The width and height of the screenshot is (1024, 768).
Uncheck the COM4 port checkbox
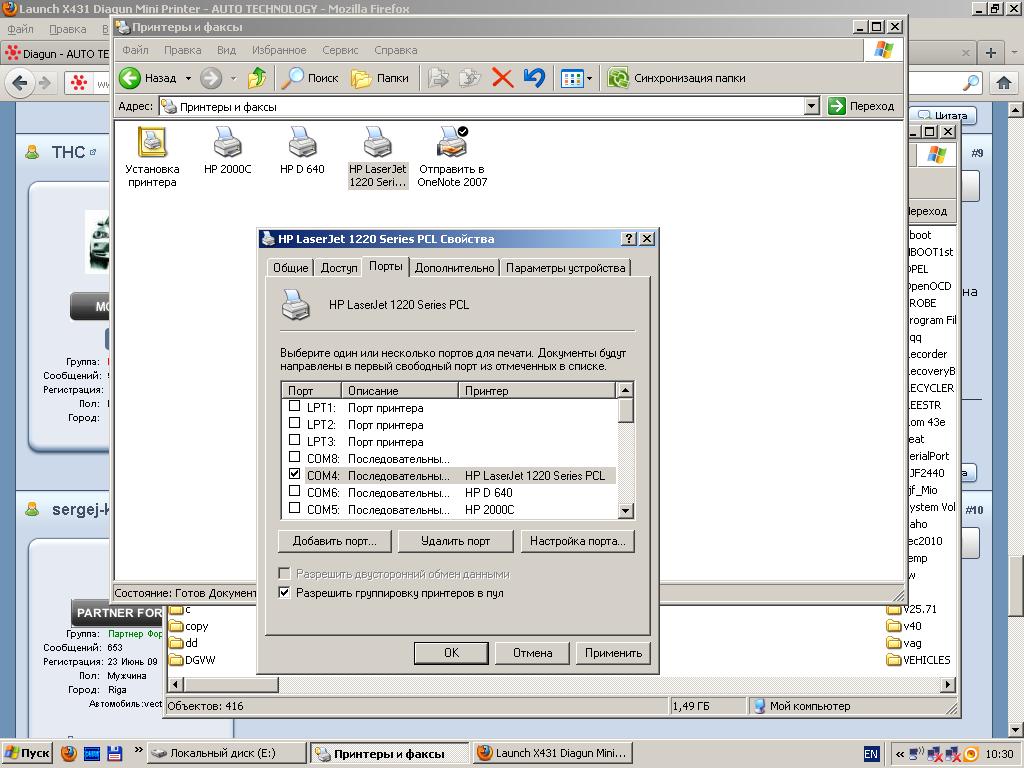(x=295, y=474)
